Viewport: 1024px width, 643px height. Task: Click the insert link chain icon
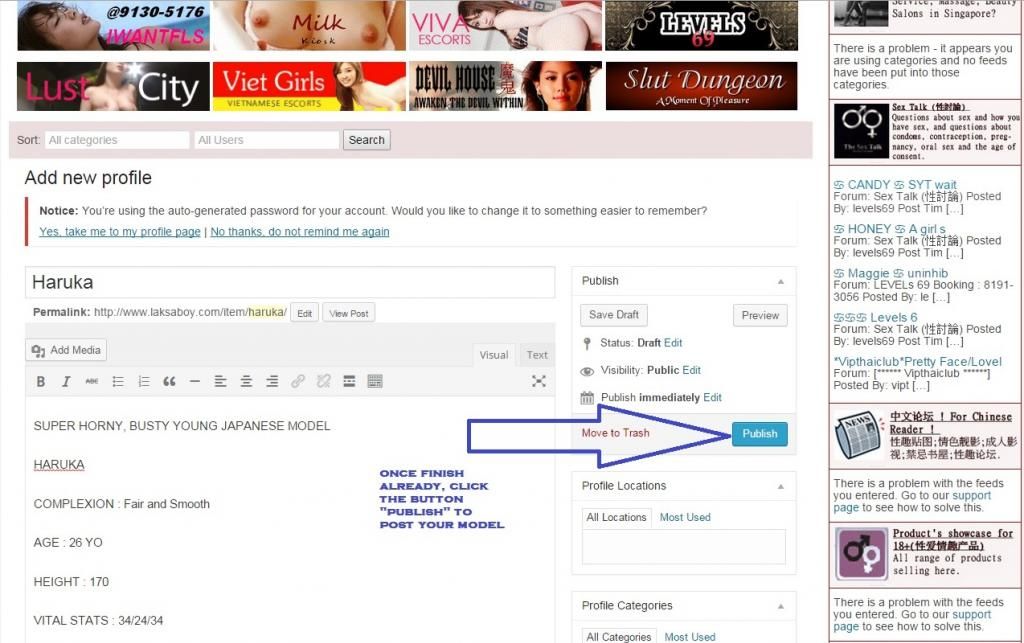pyautogui.click(x=298, y=381)
